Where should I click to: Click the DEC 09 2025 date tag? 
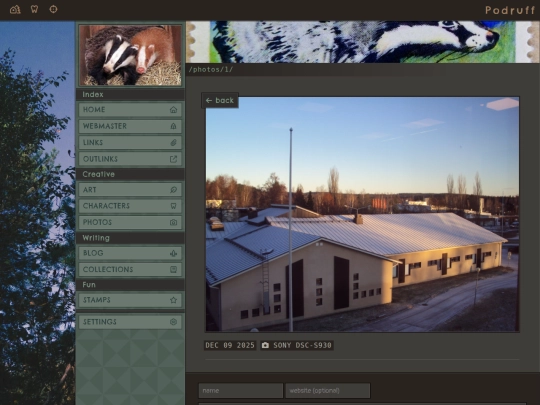point(230,345)
